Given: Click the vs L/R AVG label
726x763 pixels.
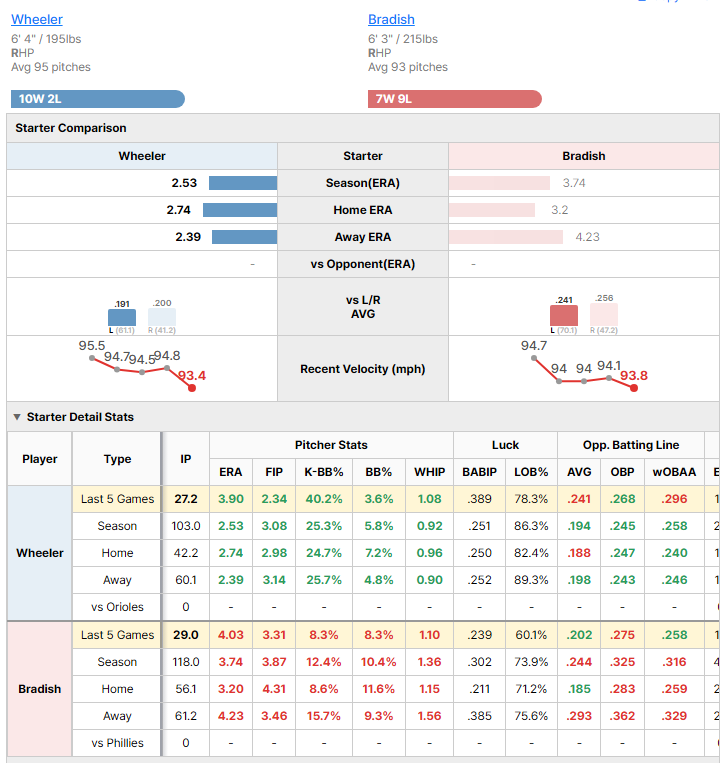Looking at the screenshot, I should (363, 307).
